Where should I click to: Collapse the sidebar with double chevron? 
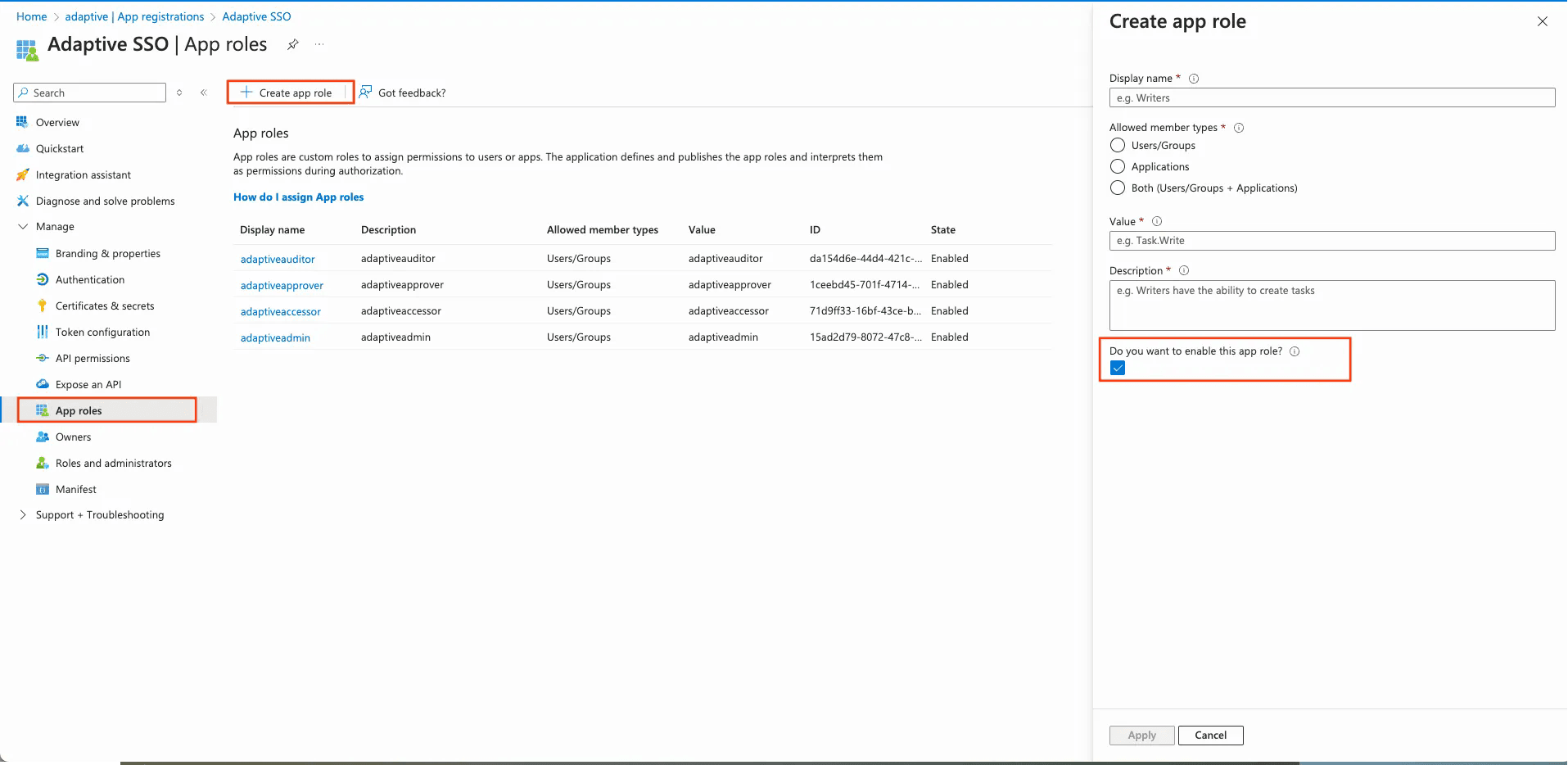click(203, 93)
